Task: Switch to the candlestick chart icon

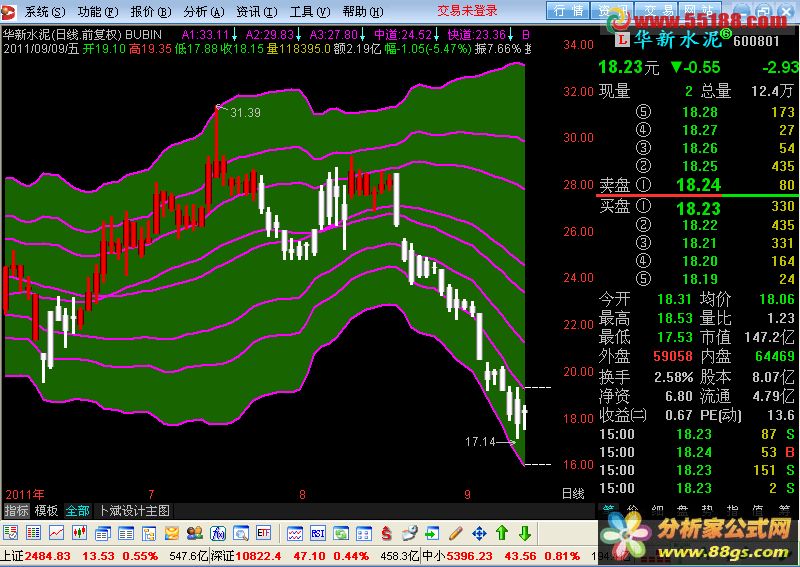Action: 79,533
